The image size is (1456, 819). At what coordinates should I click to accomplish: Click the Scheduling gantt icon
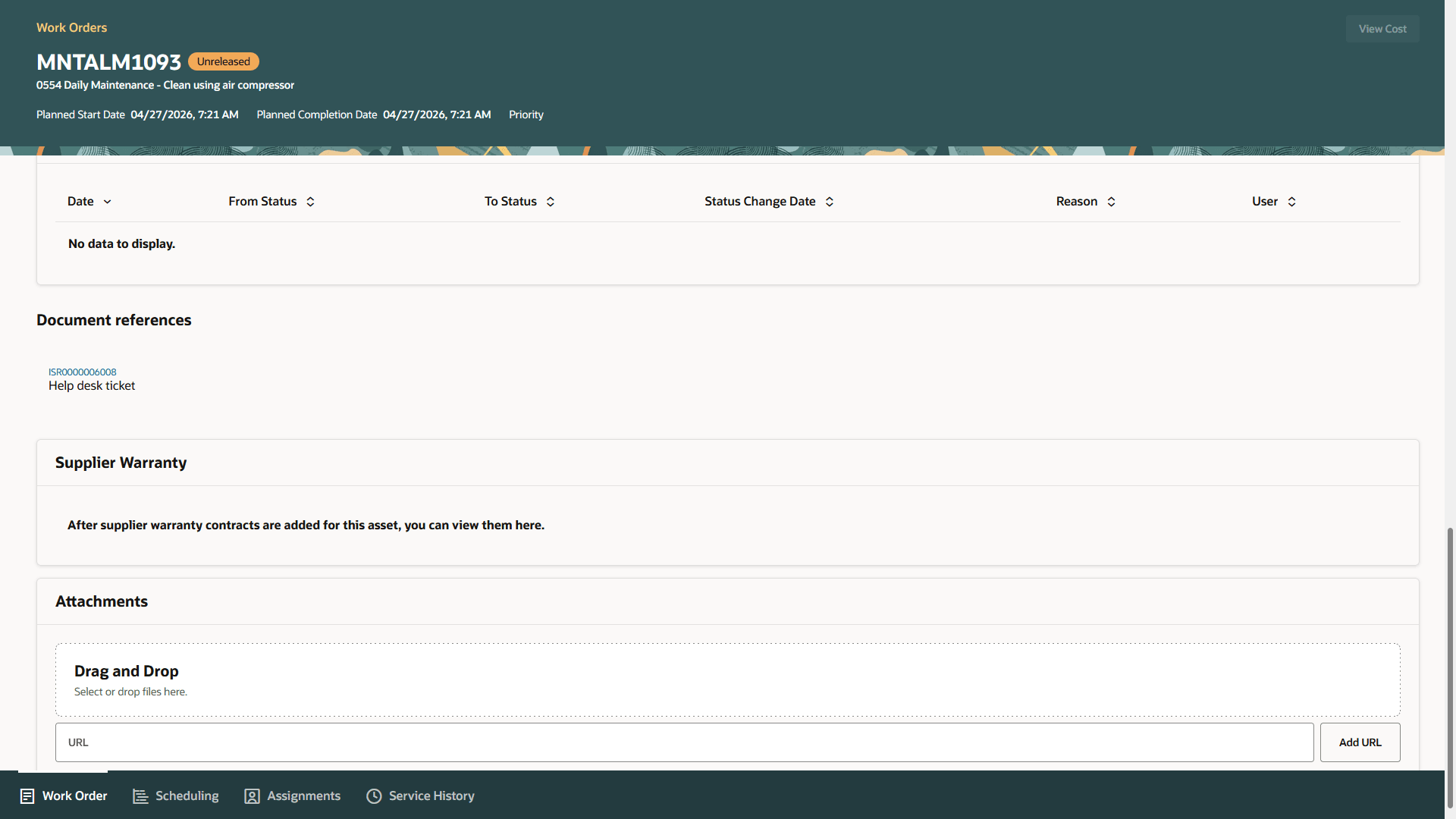[x=140, y=796]
